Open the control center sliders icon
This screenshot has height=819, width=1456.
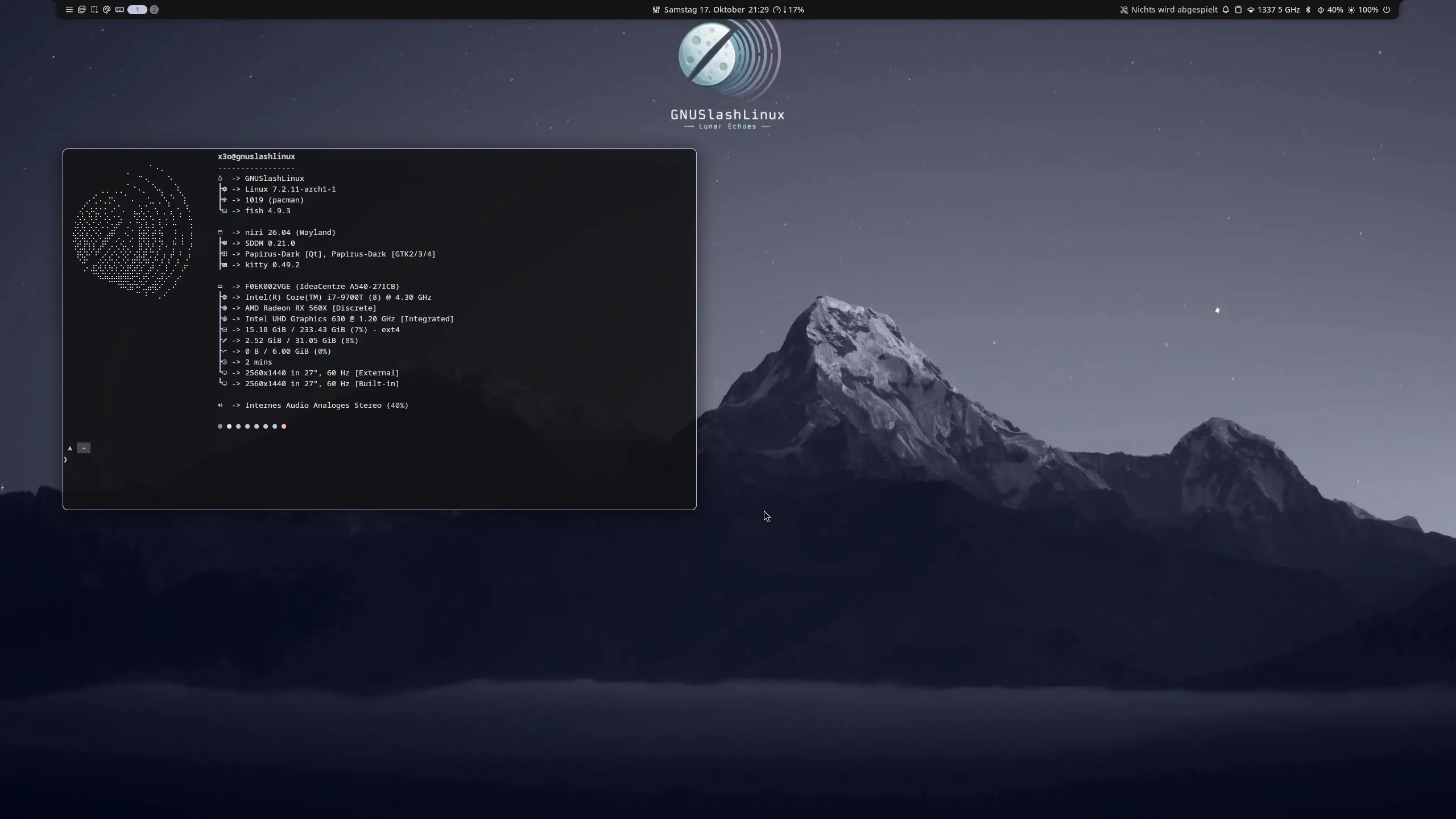(656, 10)
